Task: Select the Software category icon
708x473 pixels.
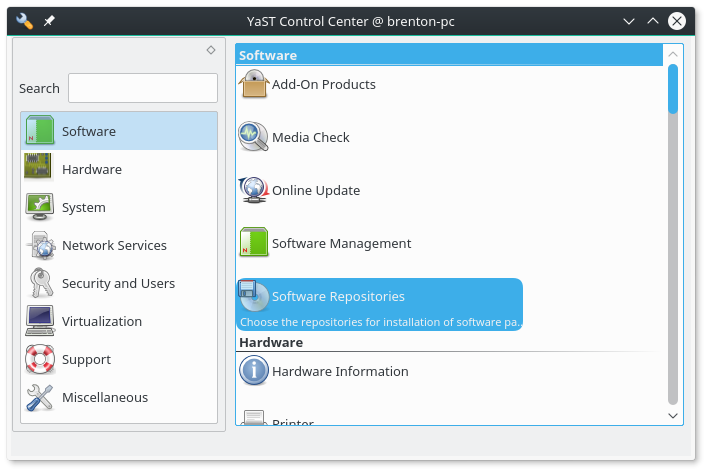Action: pyautogui.click(x=40, y=130)
